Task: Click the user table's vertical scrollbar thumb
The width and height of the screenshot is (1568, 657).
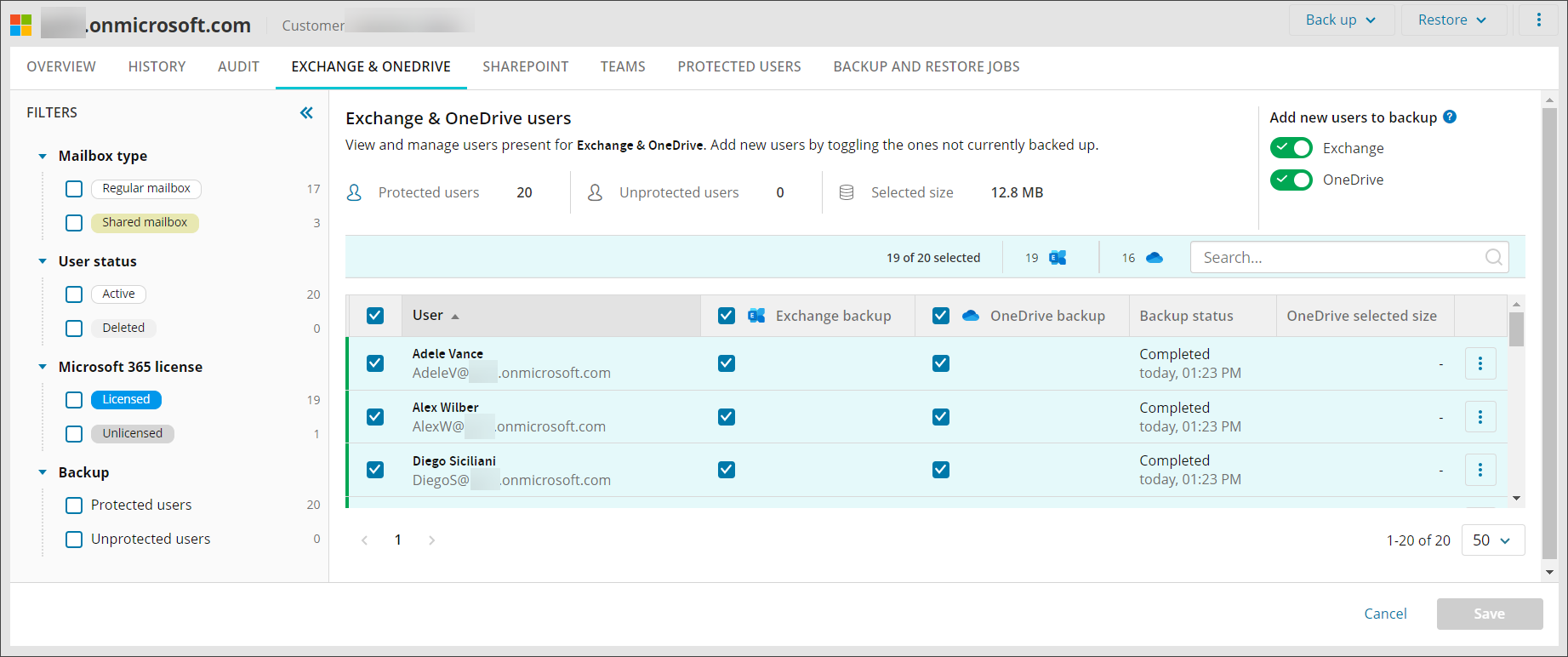Action: [1516, 328]
